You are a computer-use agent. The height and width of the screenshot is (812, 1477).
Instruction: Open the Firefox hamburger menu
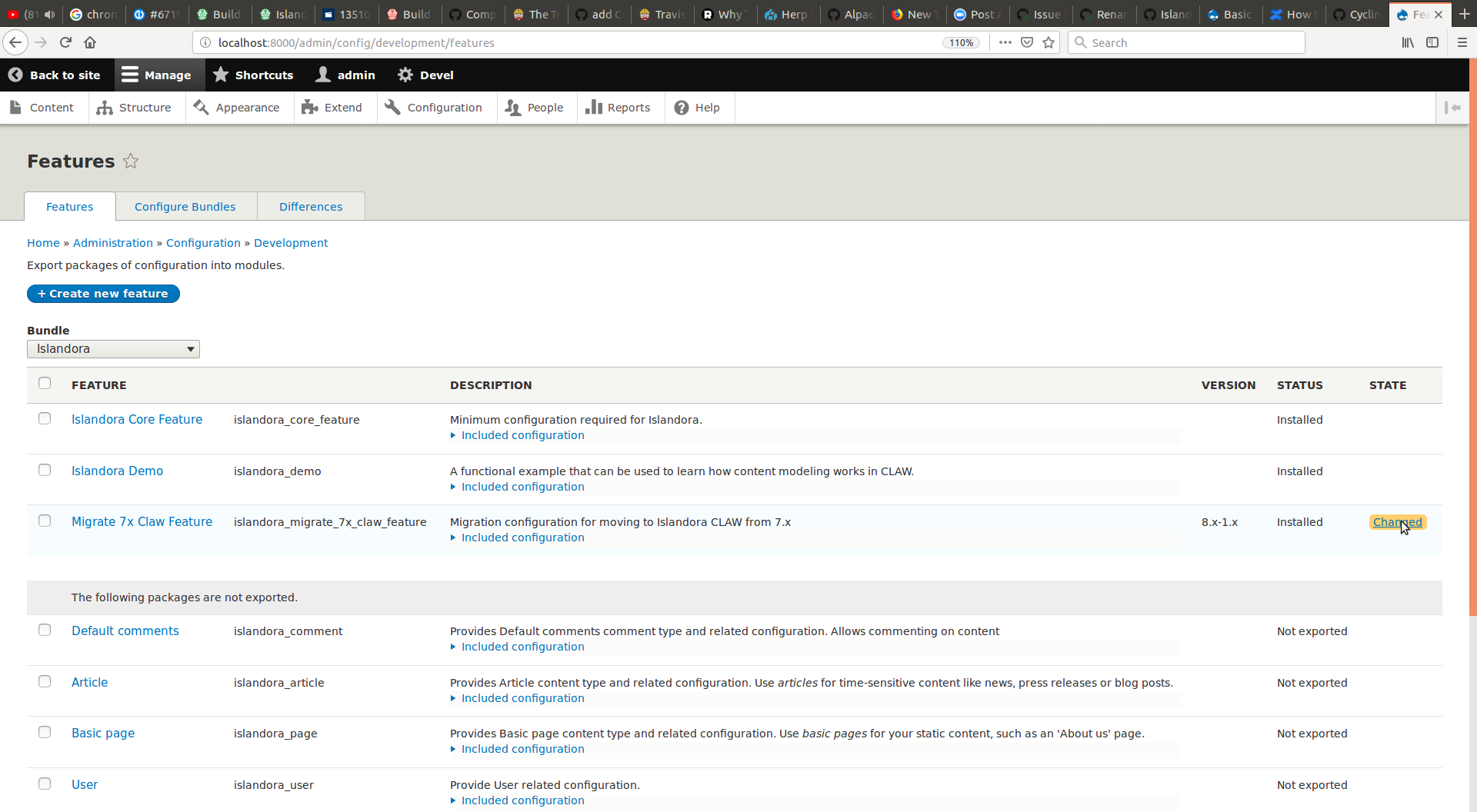[1462, 42]
